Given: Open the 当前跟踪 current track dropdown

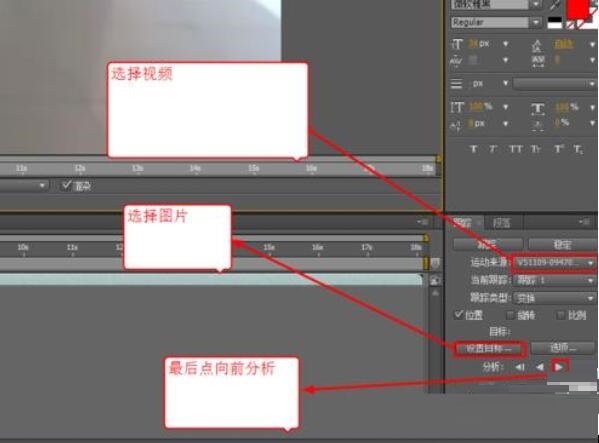Looking at the screenshot, I should pyautogui.click(x=555, y=281).
